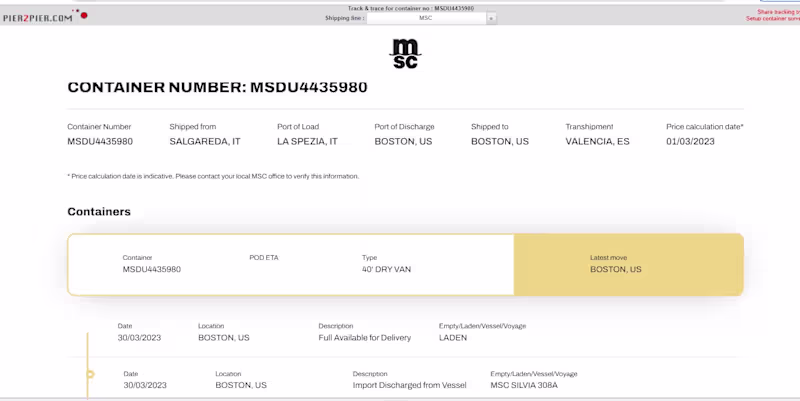Click the Latest move yellow panel

629,265
